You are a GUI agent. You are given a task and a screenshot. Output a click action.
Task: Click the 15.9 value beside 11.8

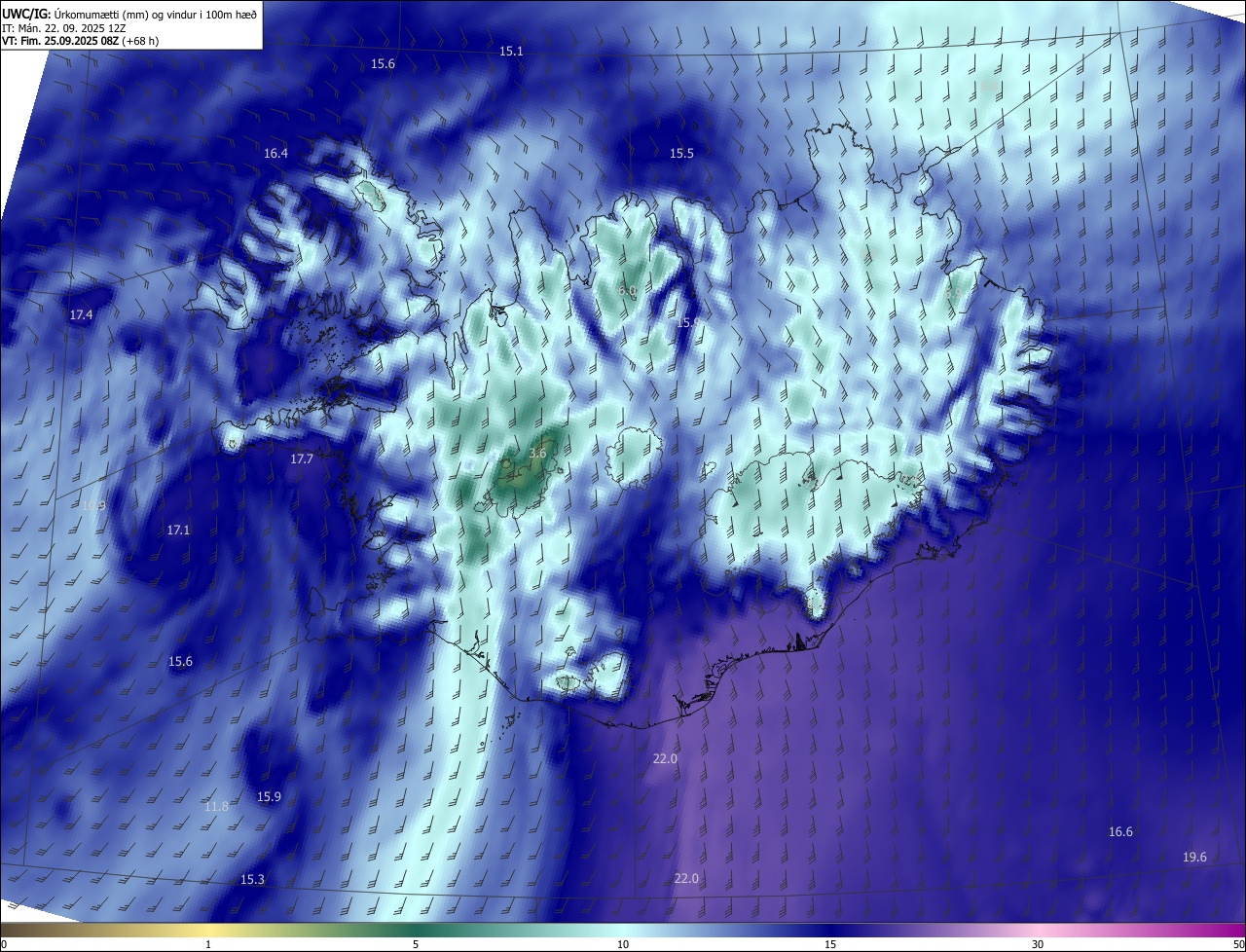point(269,797)
